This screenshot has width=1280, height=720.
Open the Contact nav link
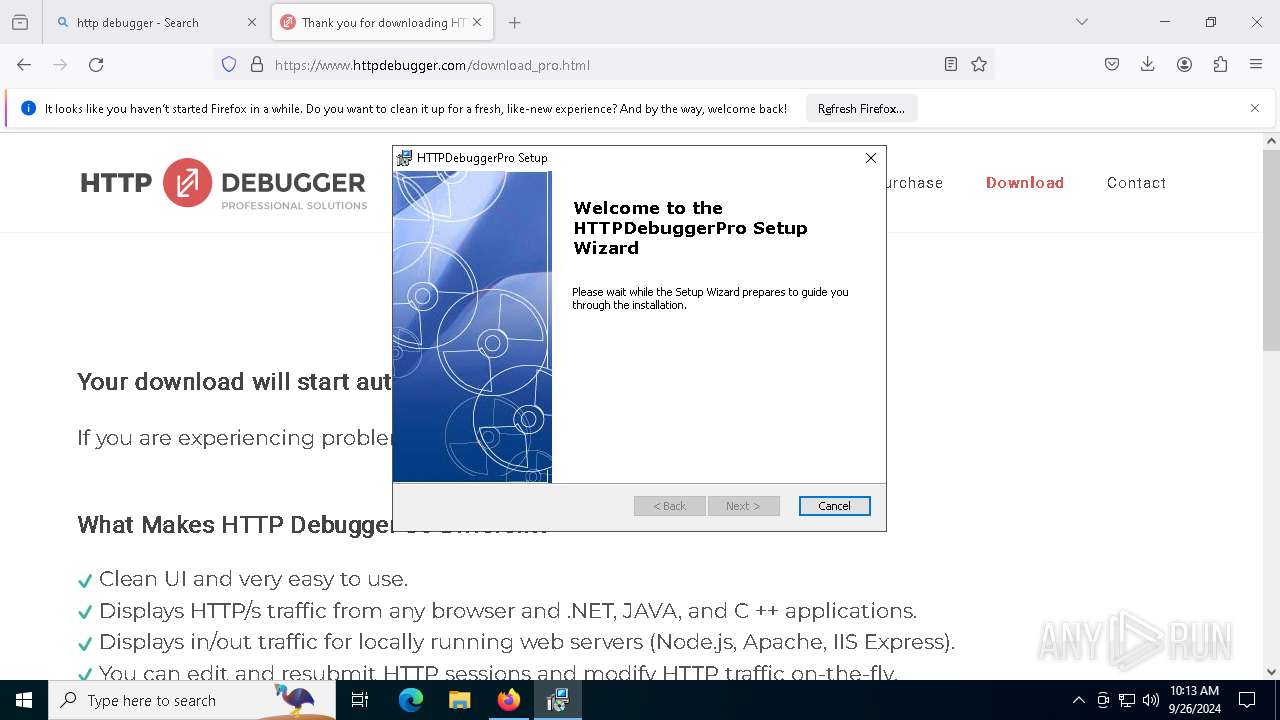point(1136,183)
